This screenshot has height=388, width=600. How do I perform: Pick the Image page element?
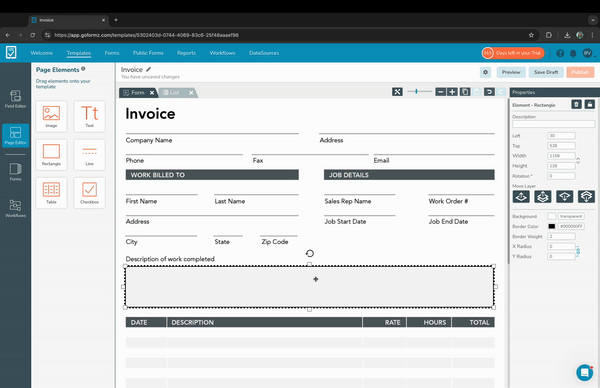tap(51, 116)
